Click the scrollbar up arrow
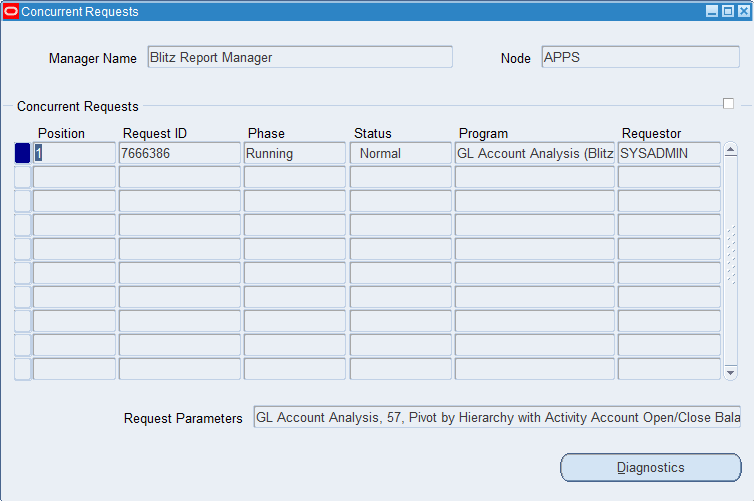754x501 pixels. pyautogui.click(x=730, y=150)
